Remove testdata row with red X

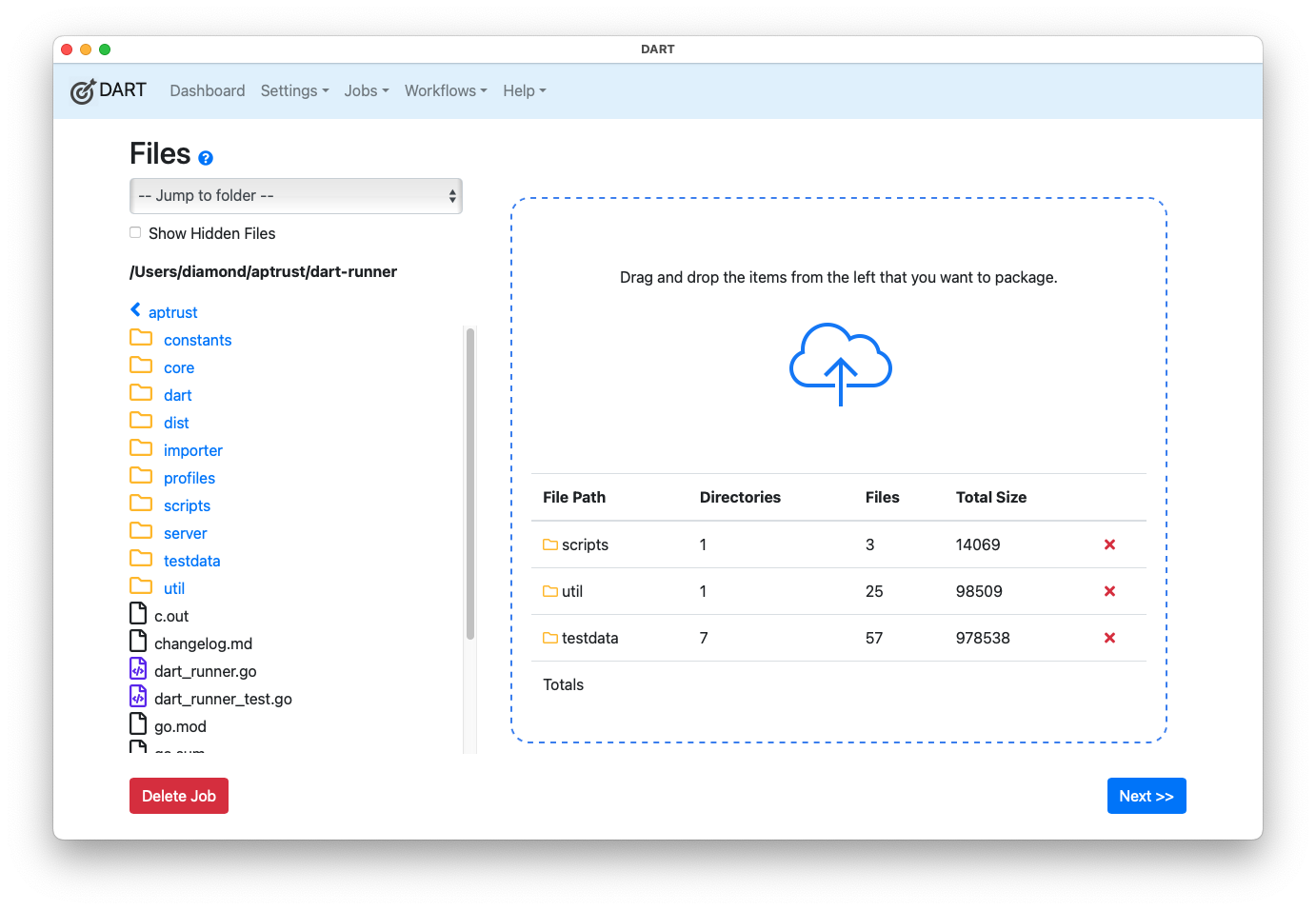tap(1109, 638)
